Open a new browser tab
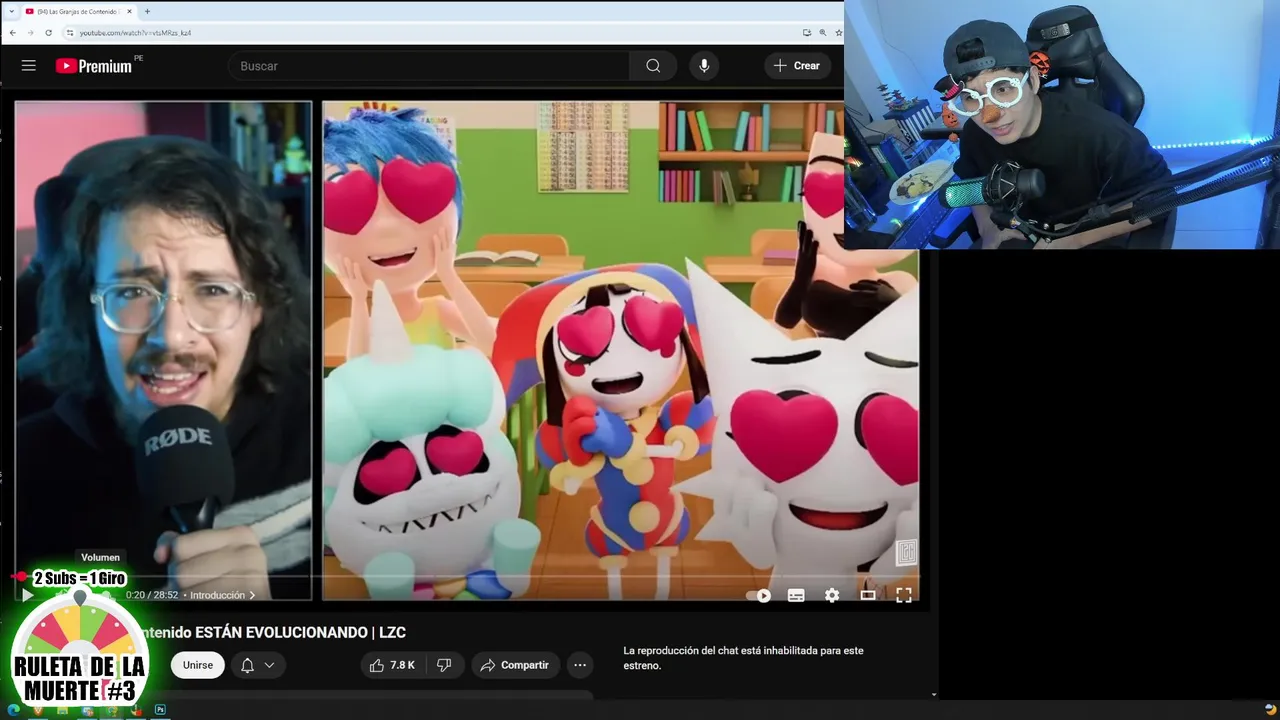 tap(147, 11)
